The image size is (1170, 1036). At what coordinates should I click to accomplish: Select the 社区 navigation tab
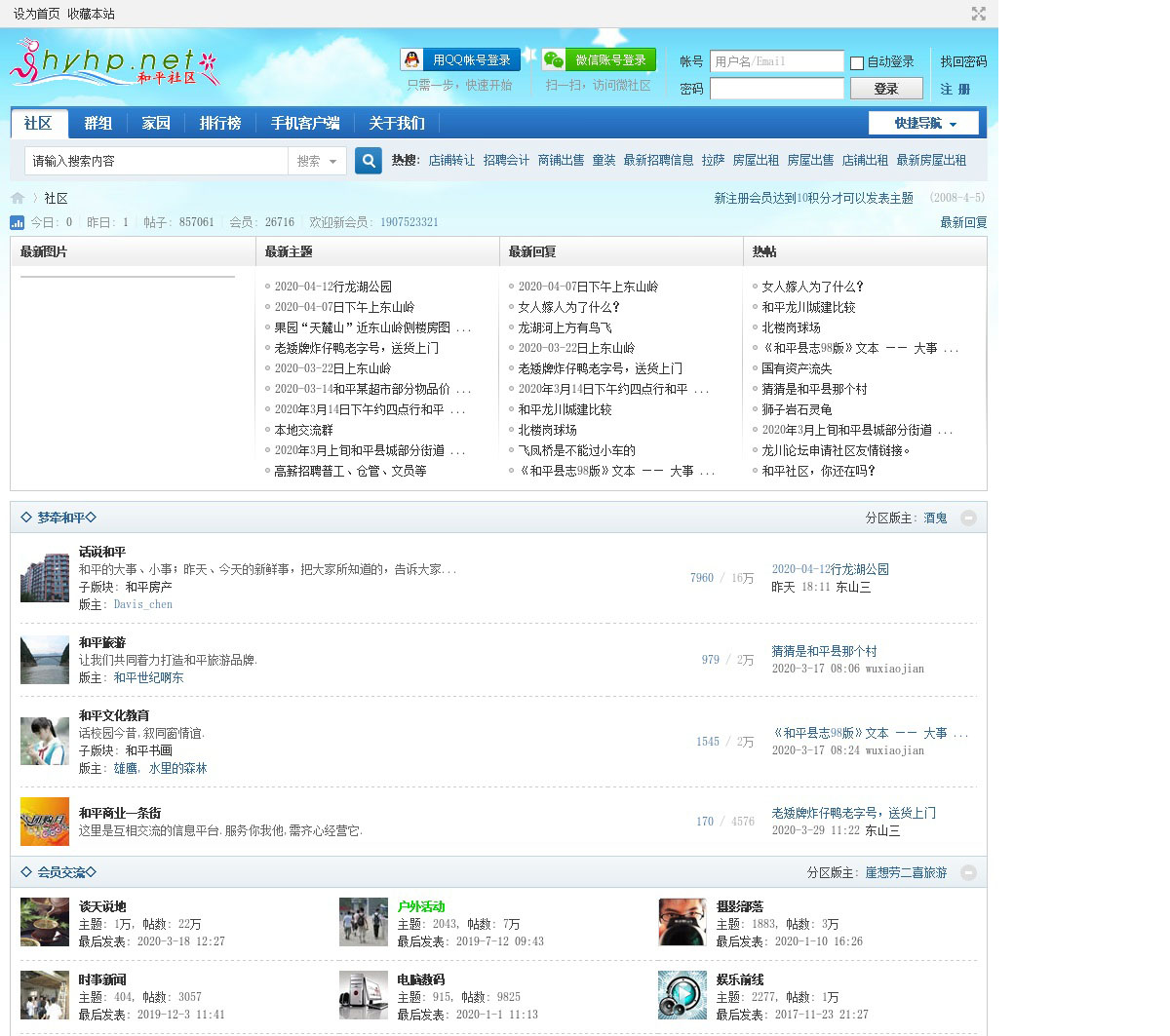(38, 123)
